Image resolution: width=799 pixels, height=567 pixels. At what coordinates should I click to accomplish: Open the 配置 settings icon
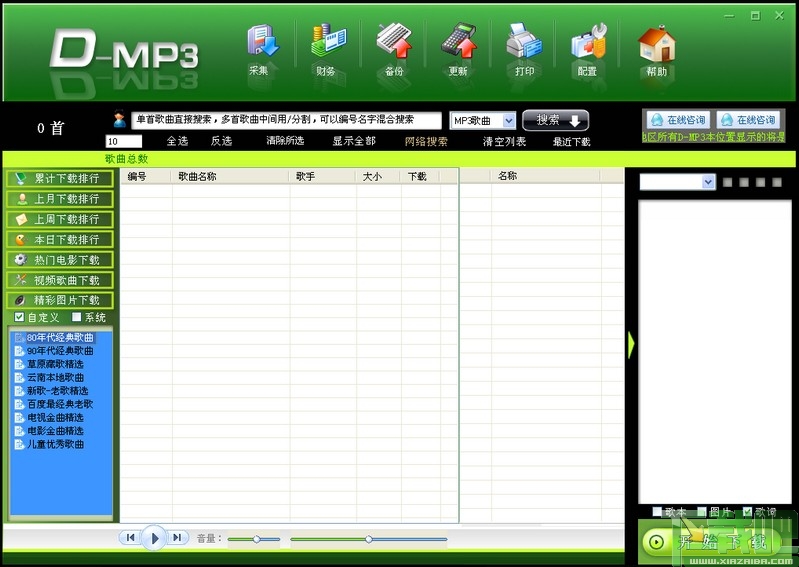coord(588,50)
